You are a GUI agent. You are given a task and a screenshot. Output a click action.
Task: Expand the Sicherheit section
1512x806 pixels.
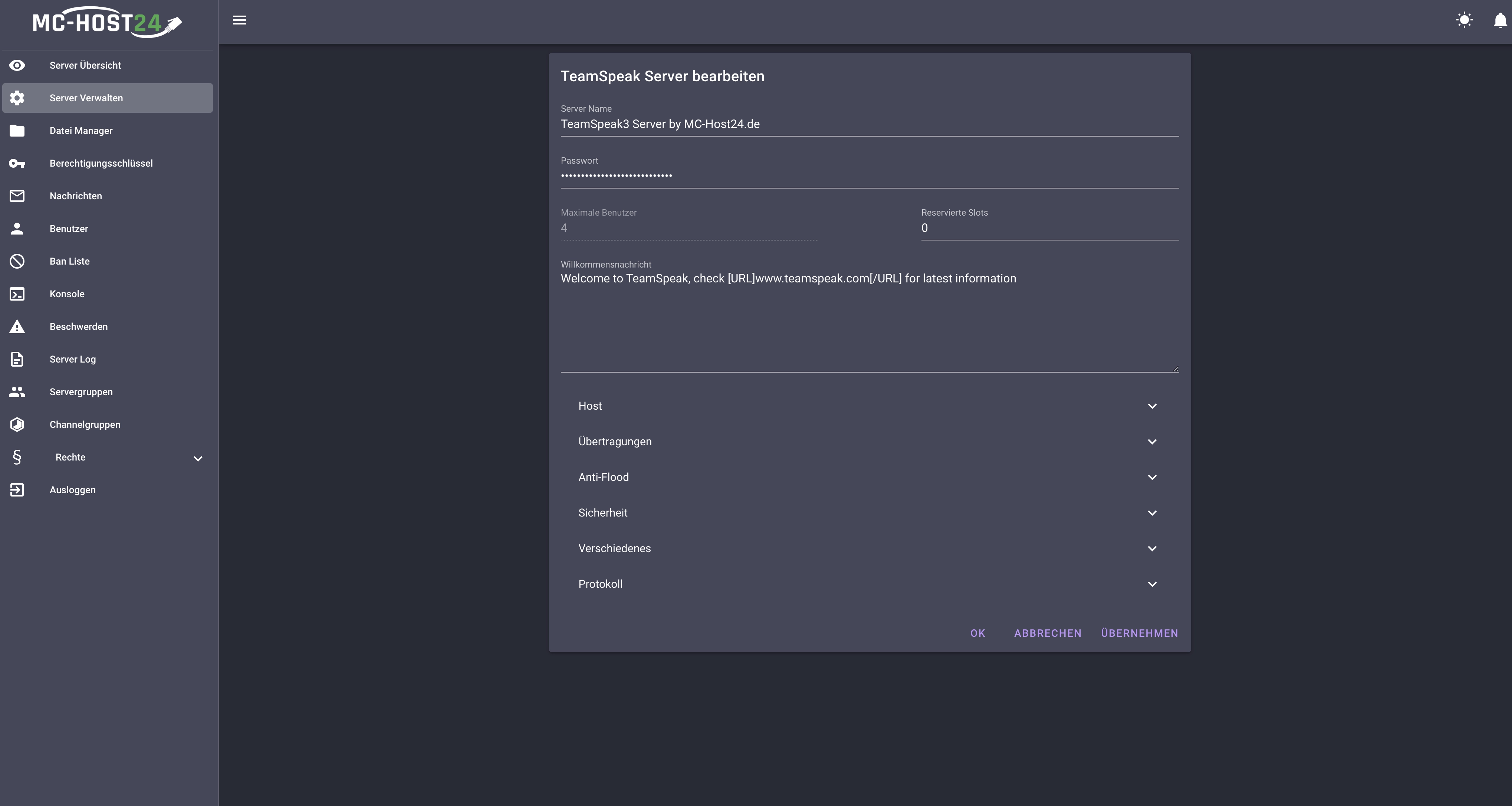coord(869,513)
